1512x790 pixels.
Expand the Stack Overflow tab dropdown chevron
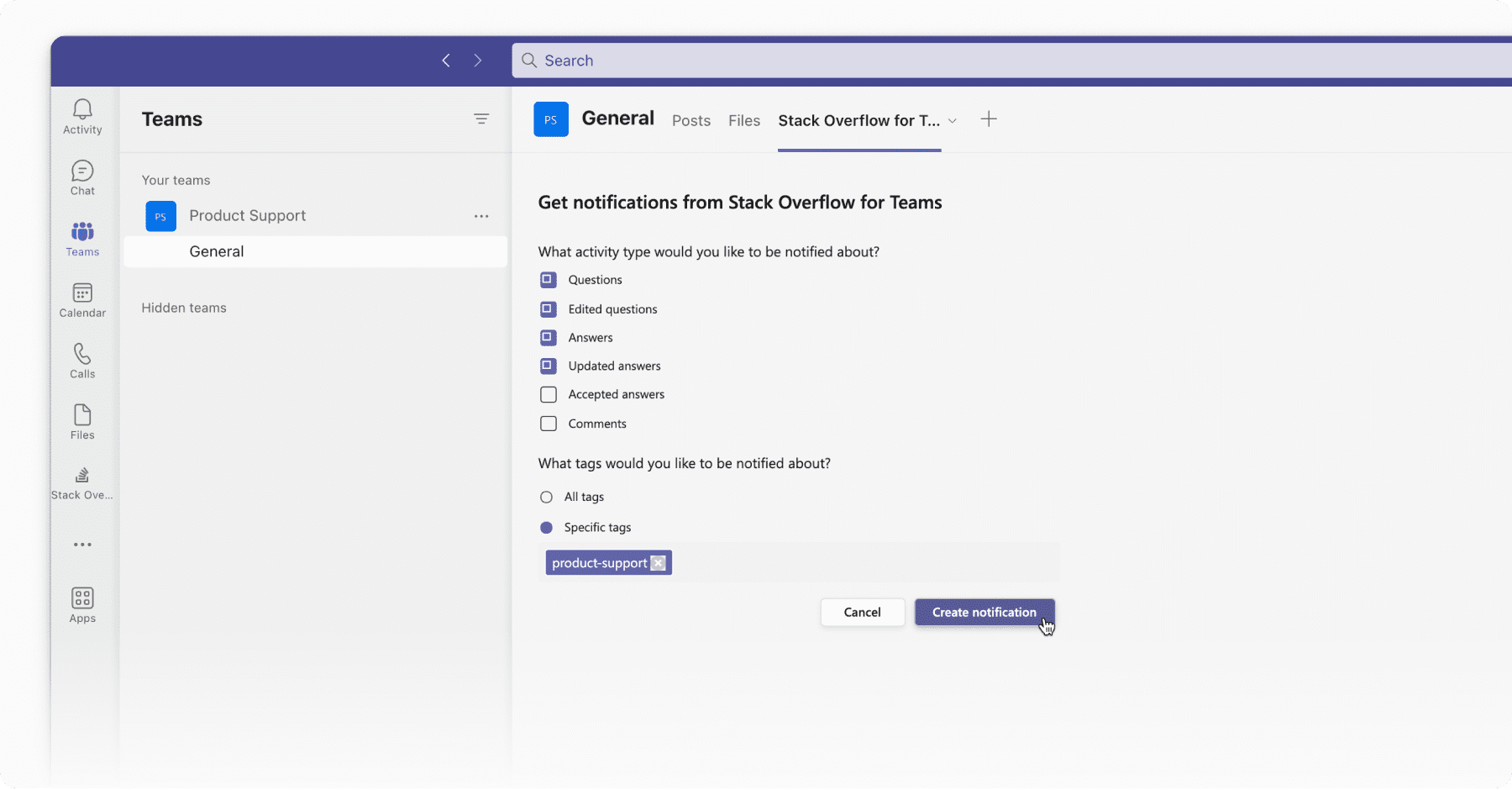point(953,121)
